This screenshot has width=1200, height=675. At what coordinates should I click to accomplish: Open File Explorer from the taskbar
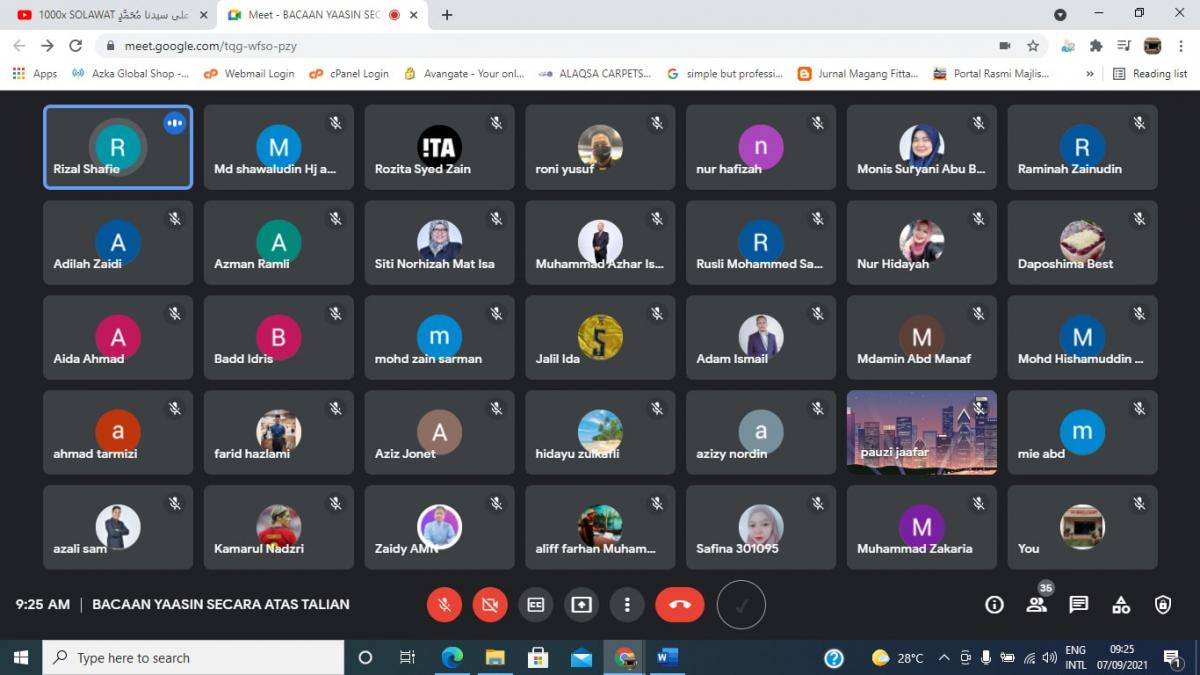495,657
